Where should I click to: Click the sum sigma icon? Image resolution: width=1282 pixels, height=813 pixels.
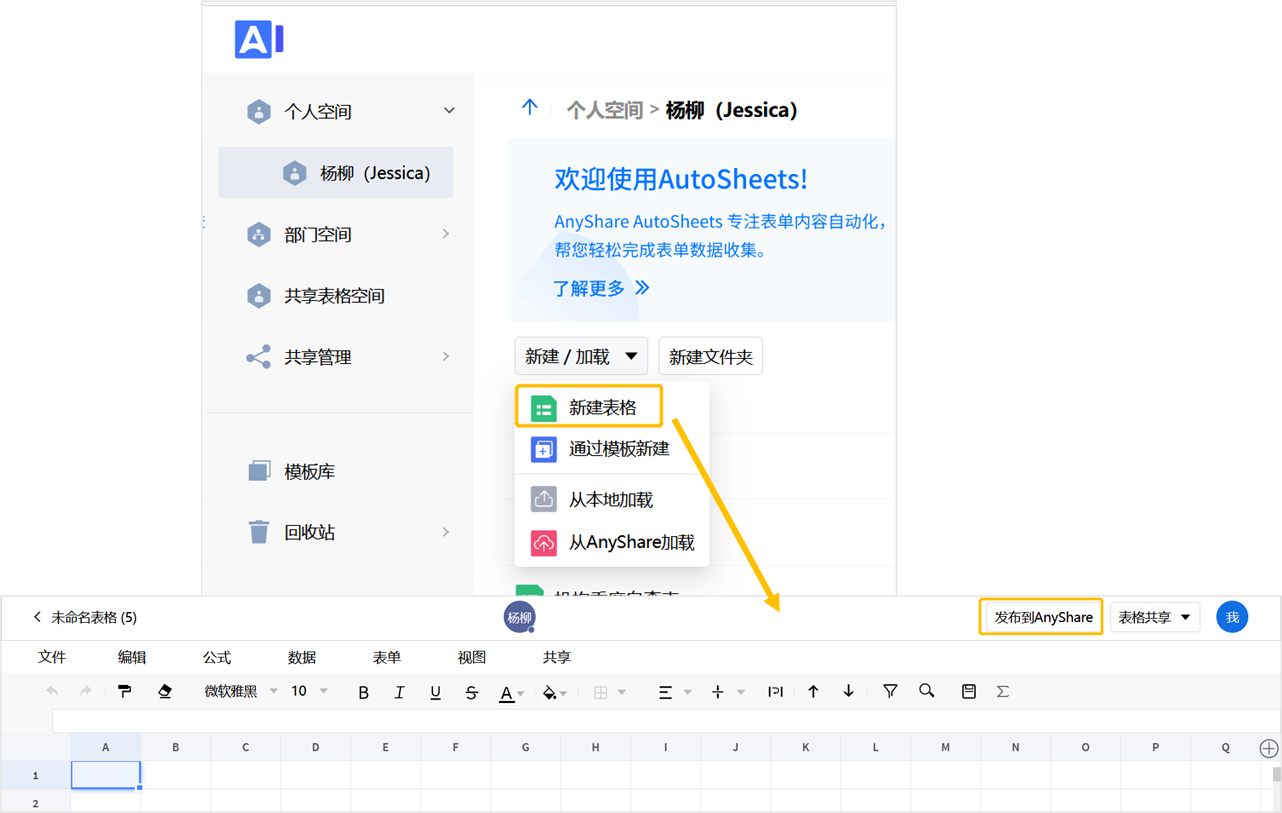pyautogui.click(x=1003, y=691)
